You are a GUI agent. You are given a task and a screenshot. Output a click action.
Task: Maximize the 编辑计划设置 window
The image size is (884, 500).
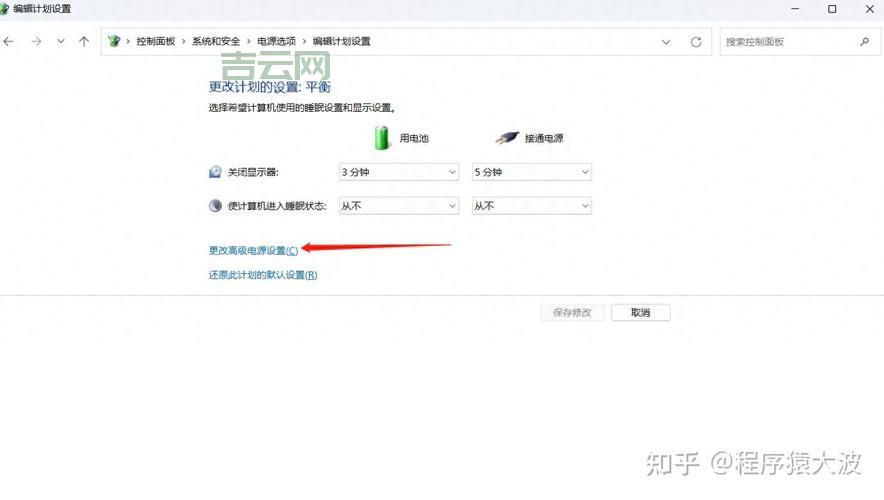point(832,9)
